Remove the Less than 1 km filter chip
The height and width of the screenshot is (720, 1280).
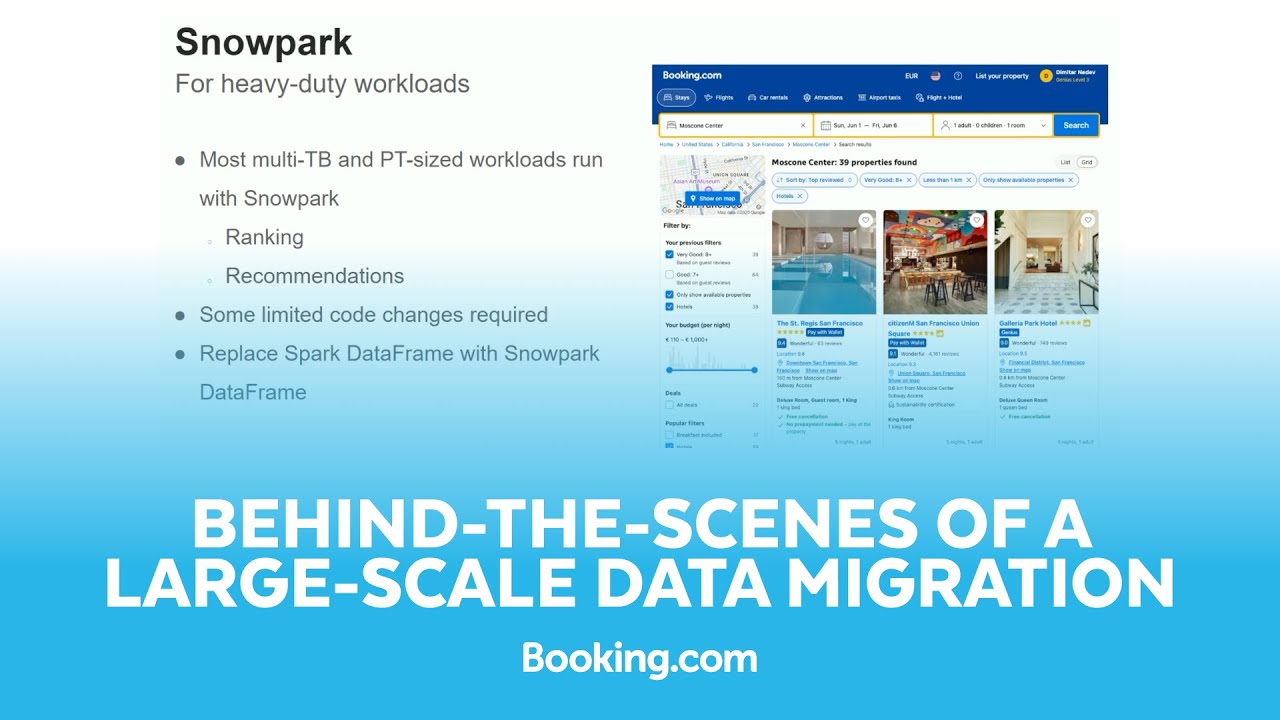coord(969,180)
